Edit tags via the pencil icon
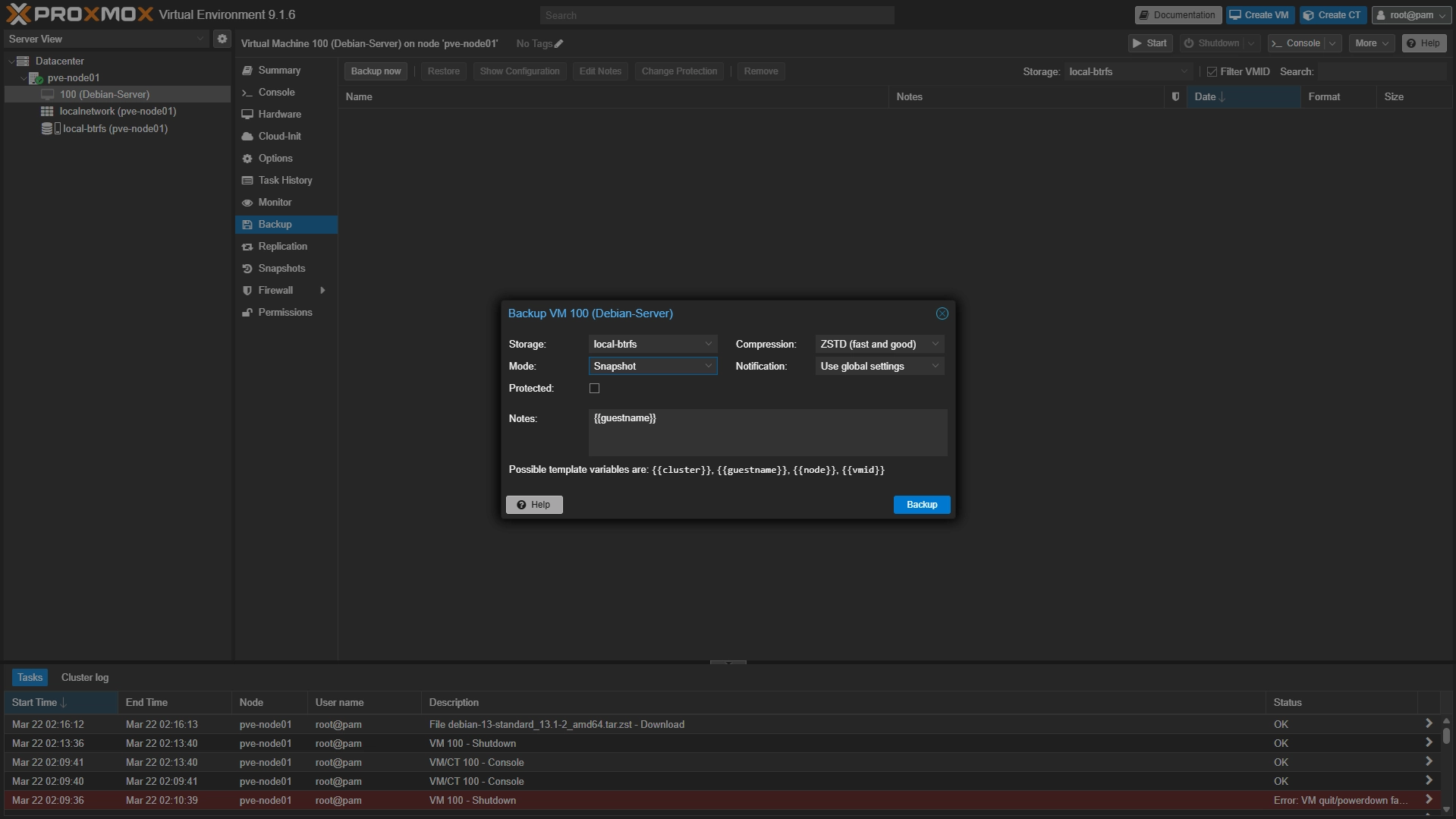The height and width of the screenshot is (819, 1456). [x=559, y=44]
